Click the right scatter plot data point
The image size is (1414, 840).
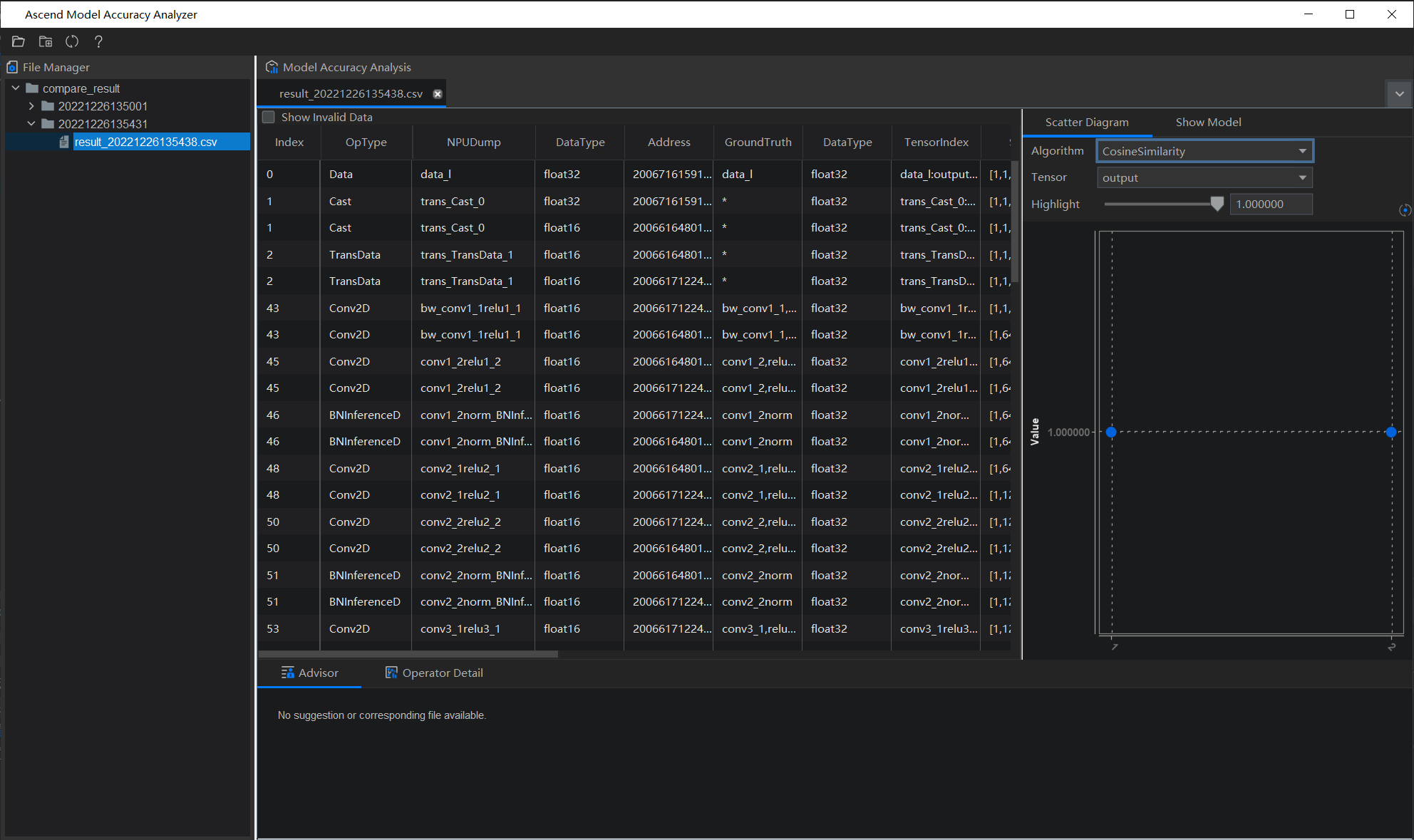[1391, 432]
